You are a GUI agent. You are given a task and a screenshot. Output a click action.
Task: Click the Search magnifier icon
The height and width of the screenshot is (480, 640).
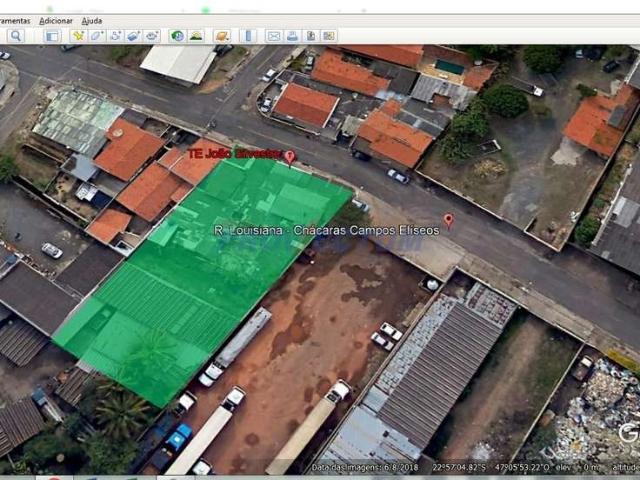pos(16,36)
